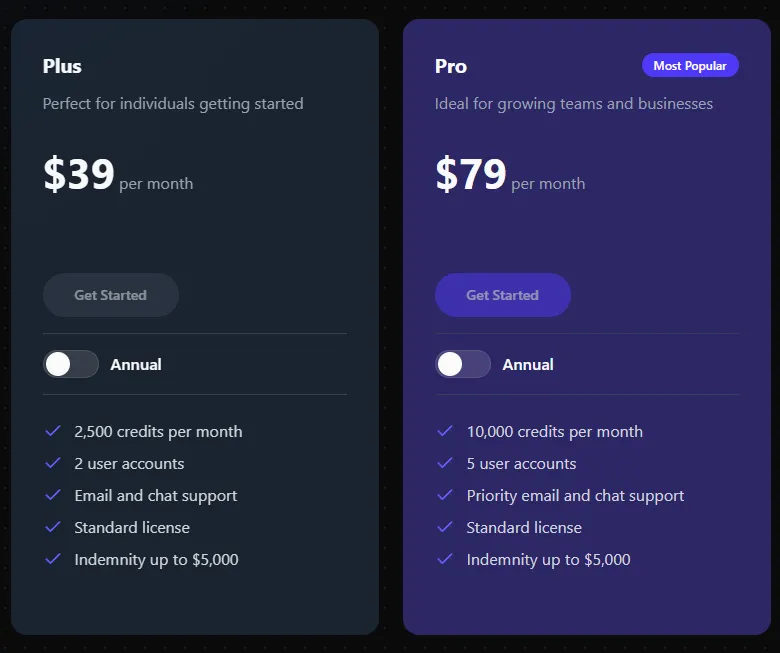Click the $79 price on Pro card
Image resolution: width=780 pixels, height=653 pixels.
click(x=471, y=175)
